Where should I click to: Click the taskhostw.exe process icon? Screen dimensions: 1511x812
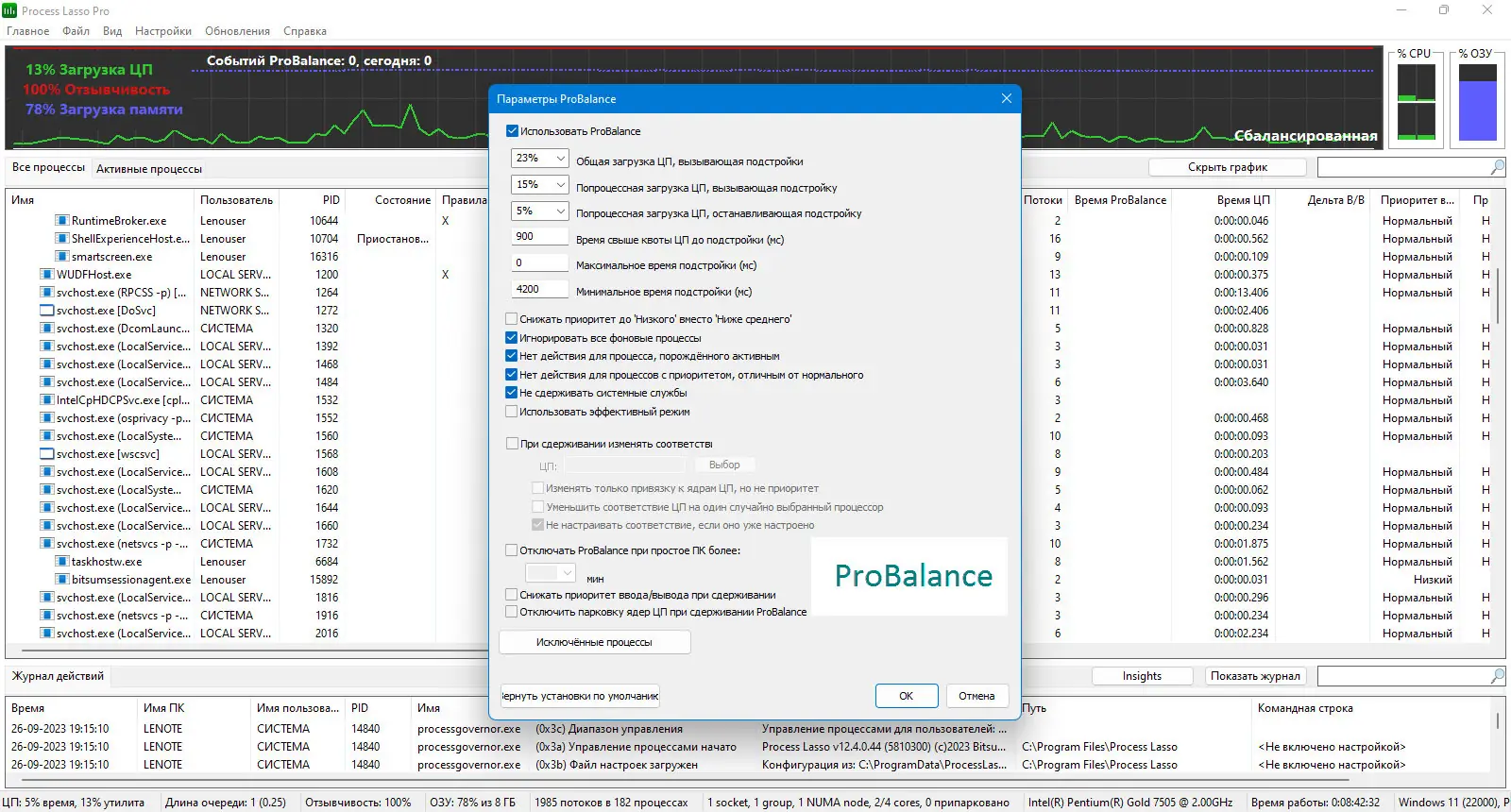tap(62, 562)
